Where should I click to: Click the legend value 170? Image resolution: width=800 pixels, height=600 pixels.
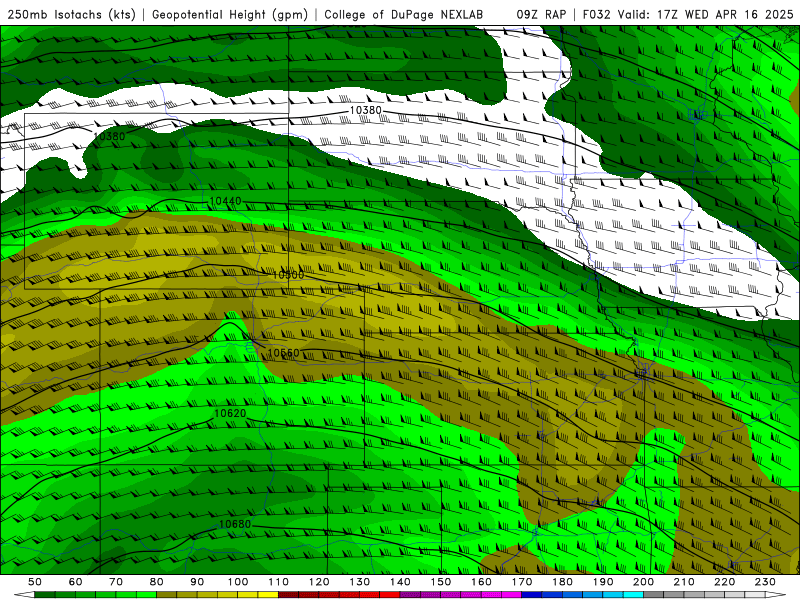point(522,582)
